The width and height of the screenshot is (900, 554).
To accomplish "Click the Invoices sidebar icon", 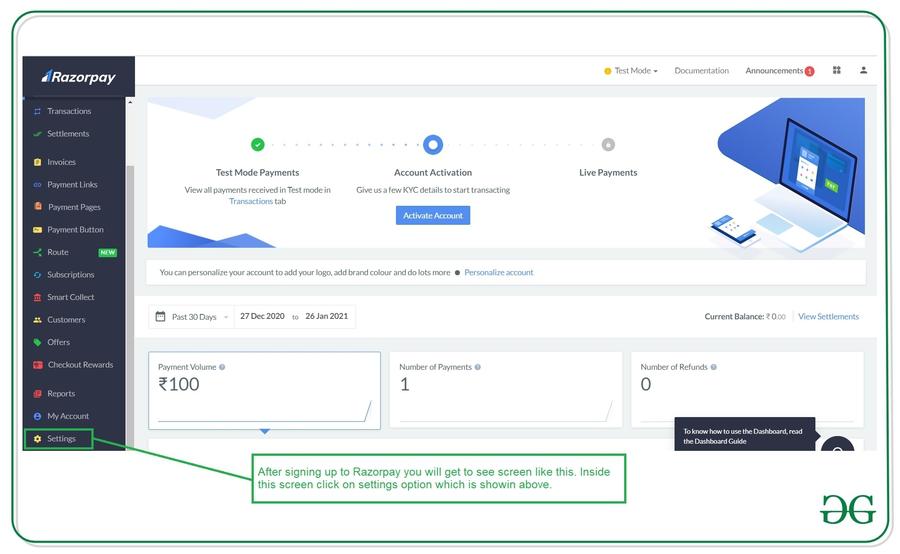I will 37,162.
